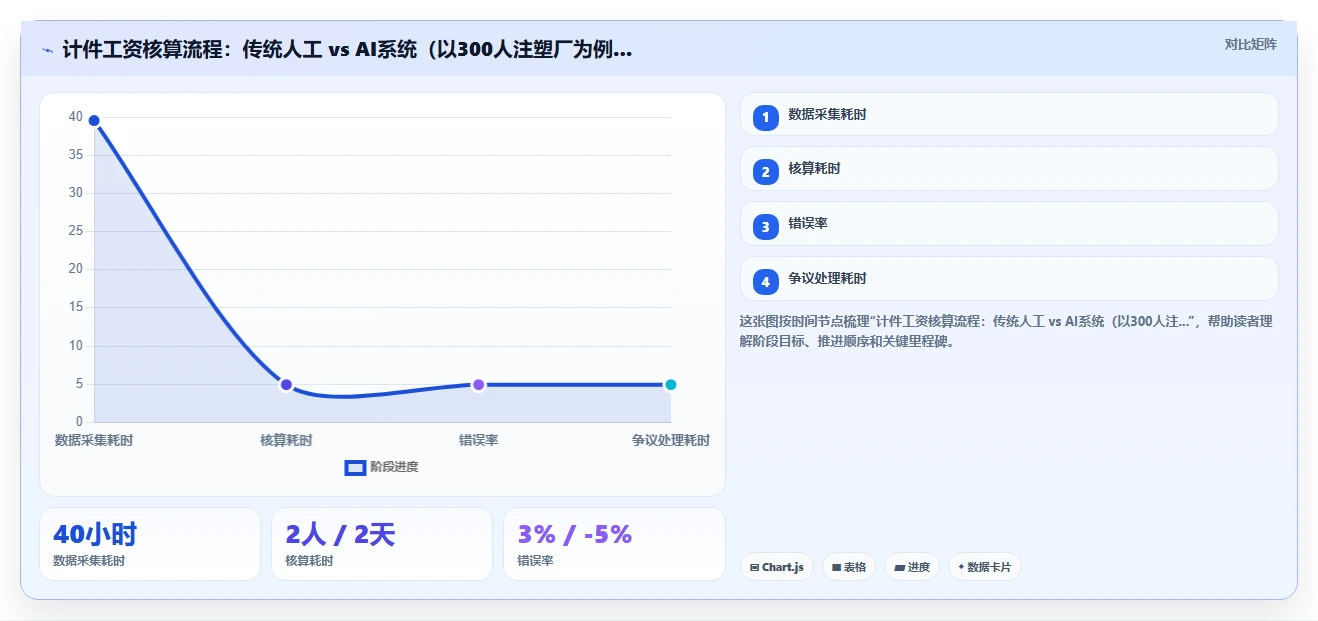
Task: Click the numbered badge 3 for 错误率
Action: point(765,225)
